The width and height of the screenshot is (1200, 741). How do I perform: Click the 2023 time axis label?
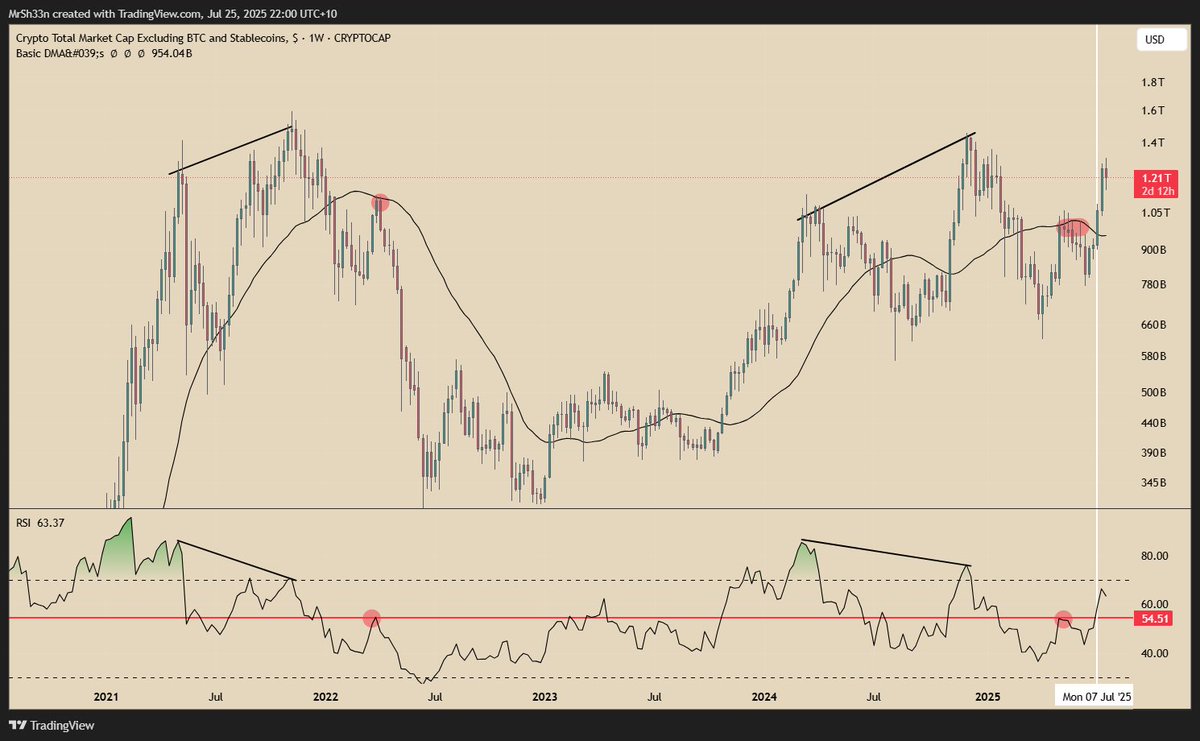545,696
